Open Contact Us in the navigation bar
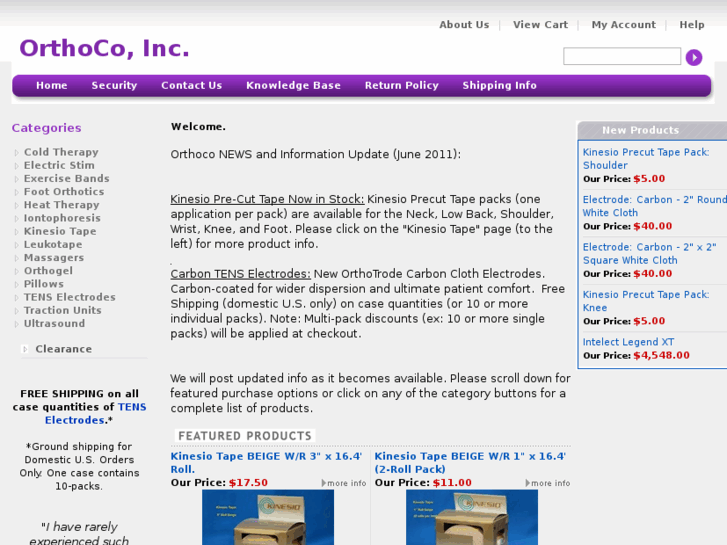 (x=191, y=85)
